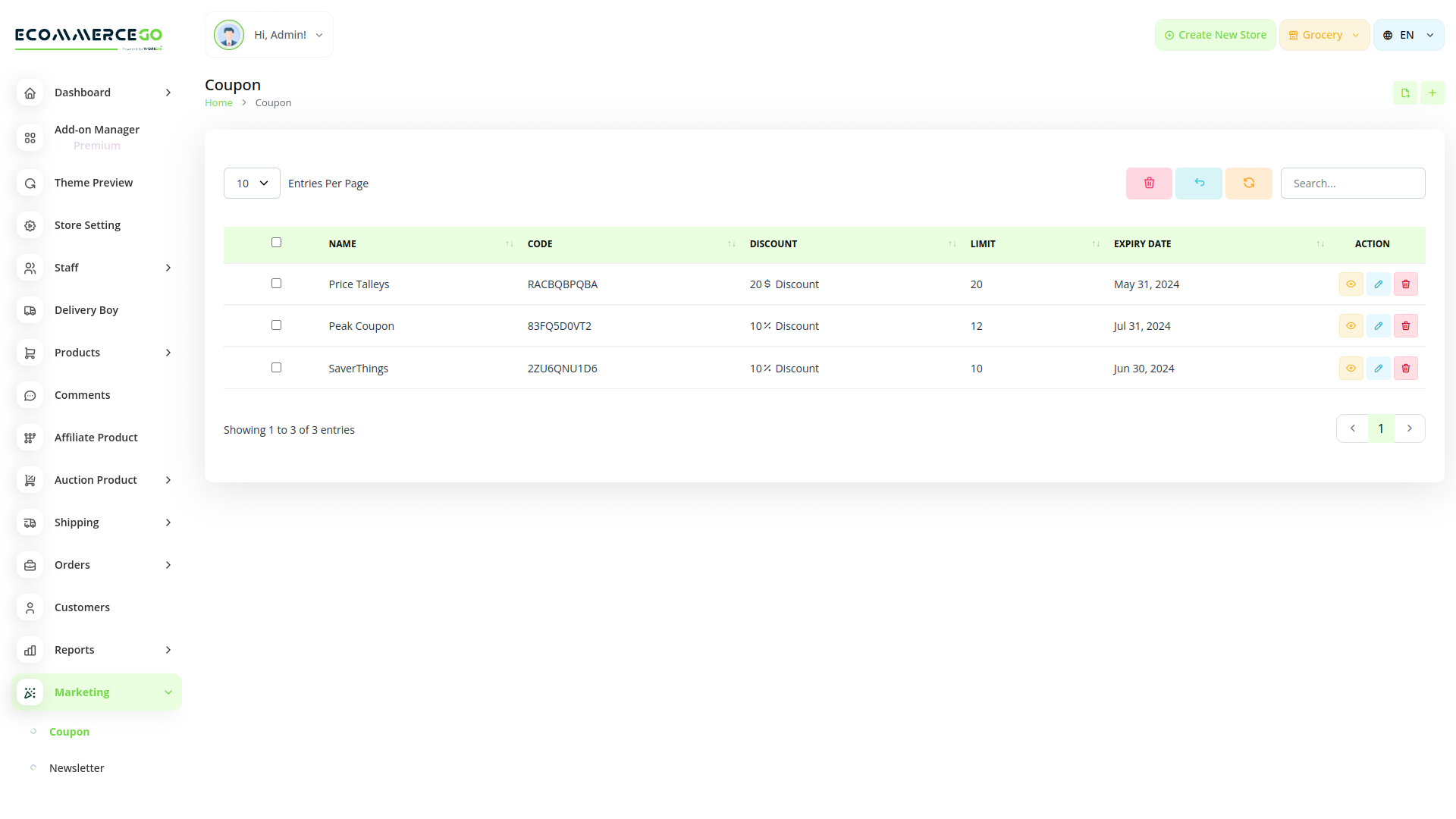Click the Create New Store button

[1214, 34]
